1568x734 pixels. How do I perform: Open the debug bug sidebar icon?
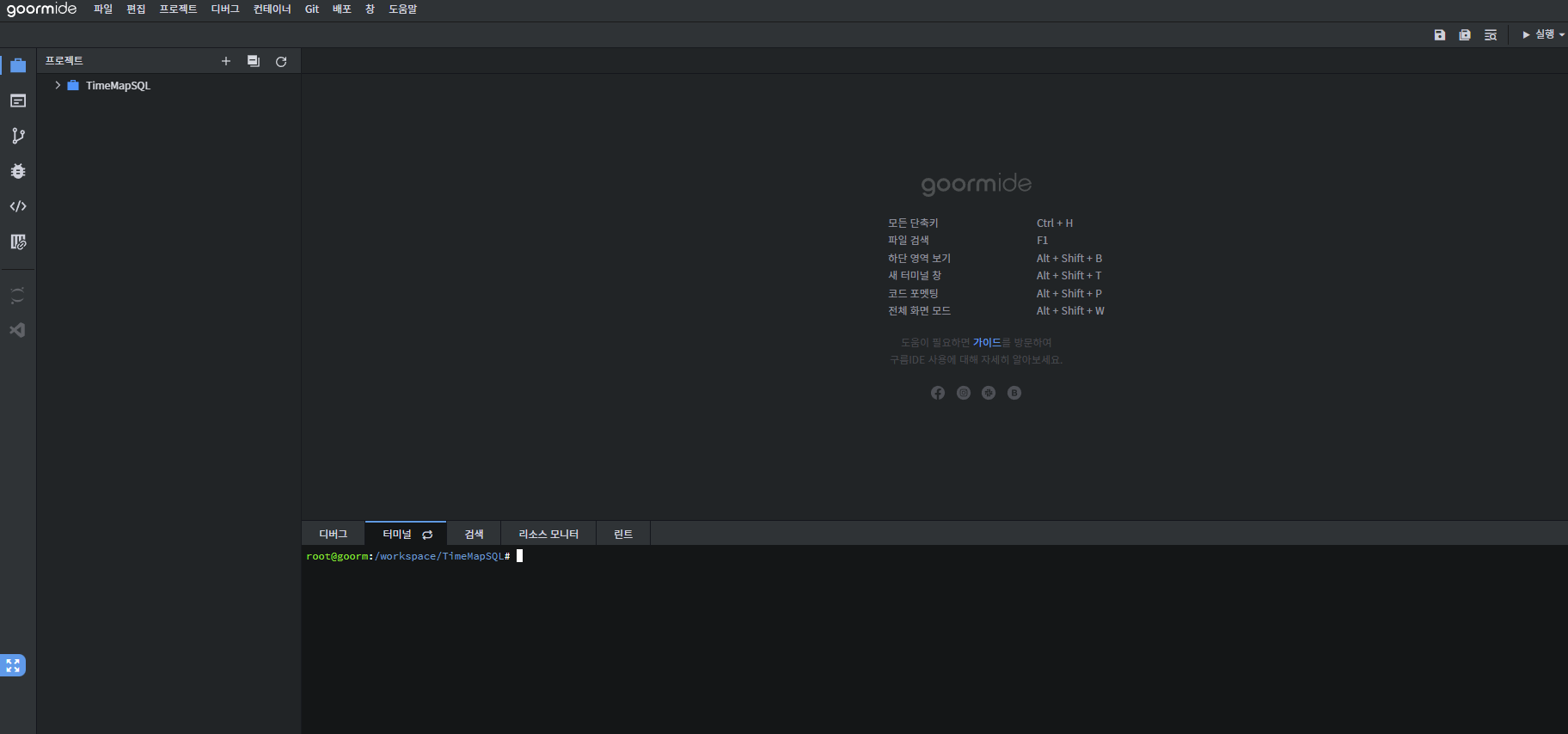pos(18,171)
